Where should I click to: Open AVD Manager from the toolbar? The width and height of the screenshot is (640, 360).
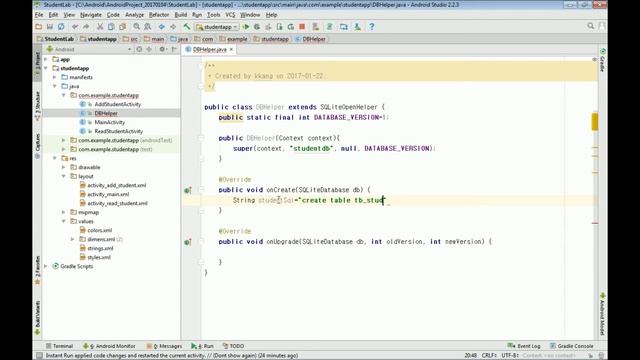click(x=316, y=27)
